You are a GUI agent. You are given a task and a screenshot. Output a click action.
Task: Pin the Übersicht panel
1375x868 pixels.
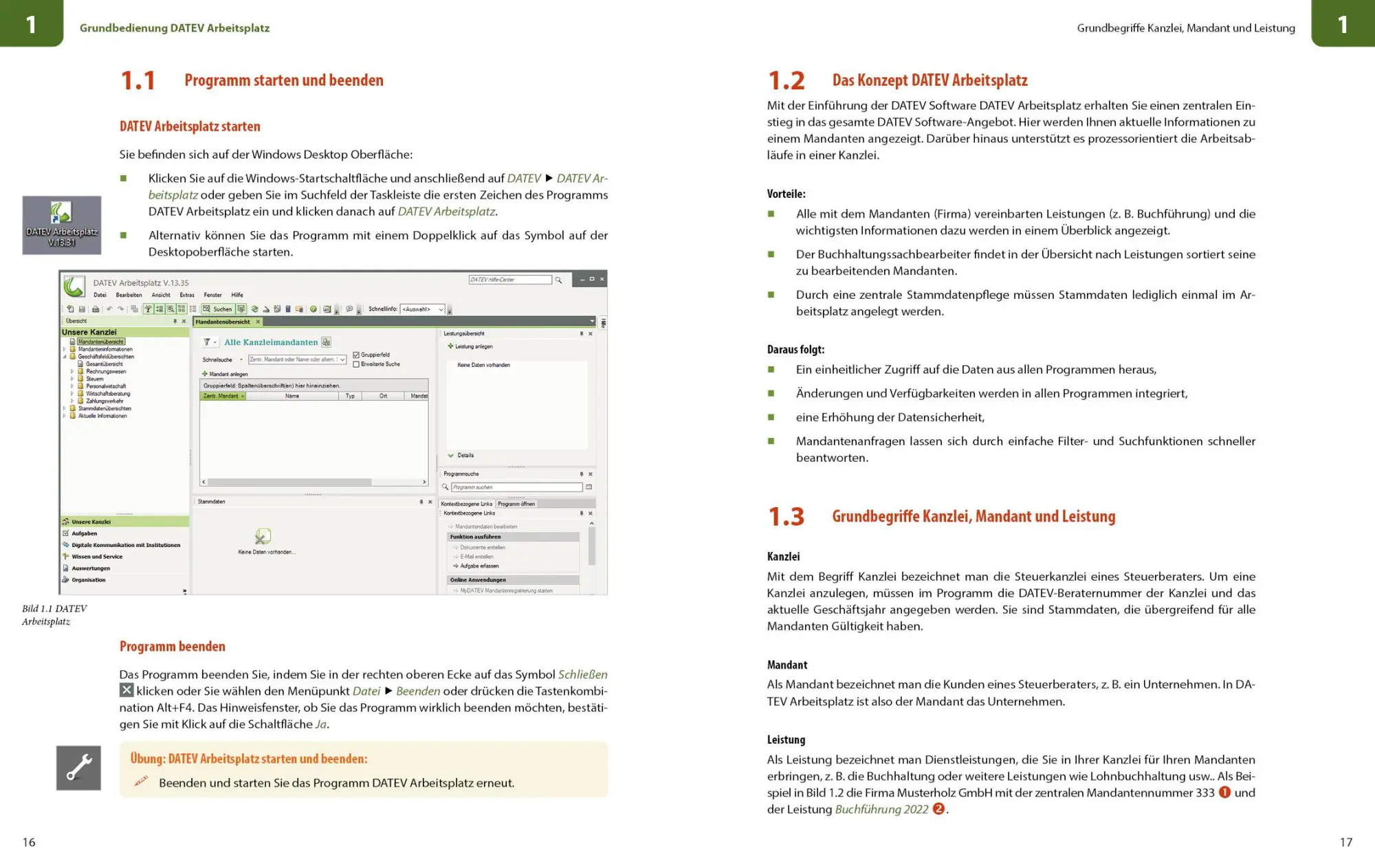click(175, 321)
